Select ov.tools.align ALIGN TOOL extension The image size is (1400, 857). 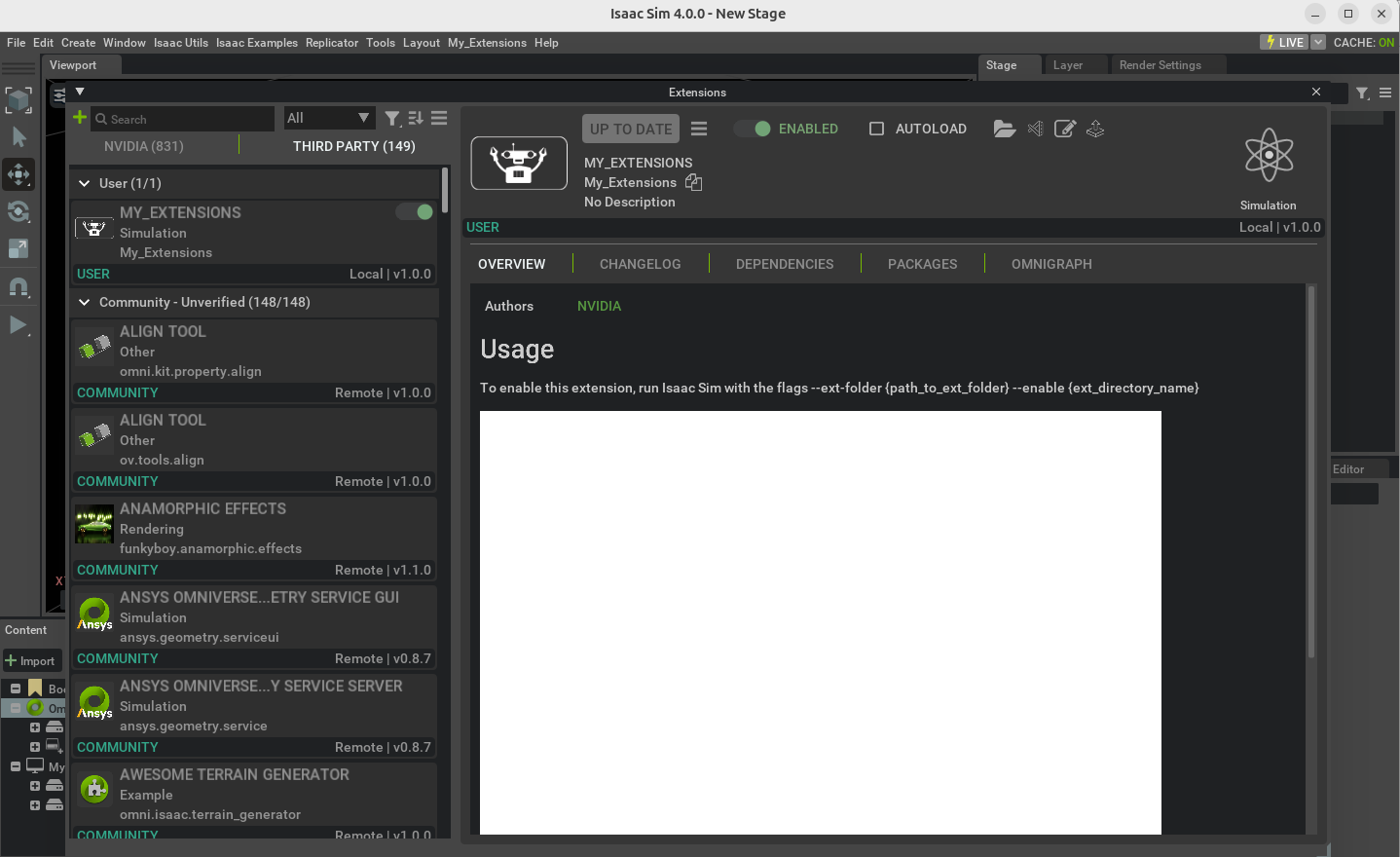point(254,450)
